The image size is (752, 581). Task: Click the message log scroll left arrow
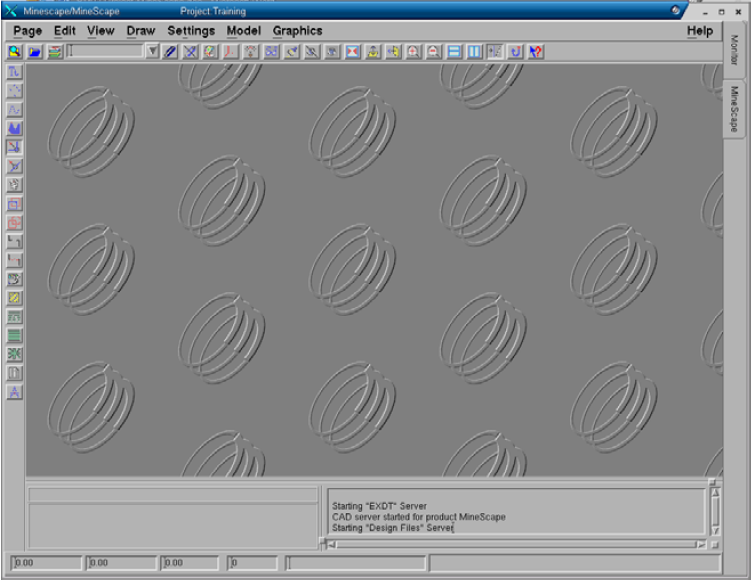(x=332, y=545)
